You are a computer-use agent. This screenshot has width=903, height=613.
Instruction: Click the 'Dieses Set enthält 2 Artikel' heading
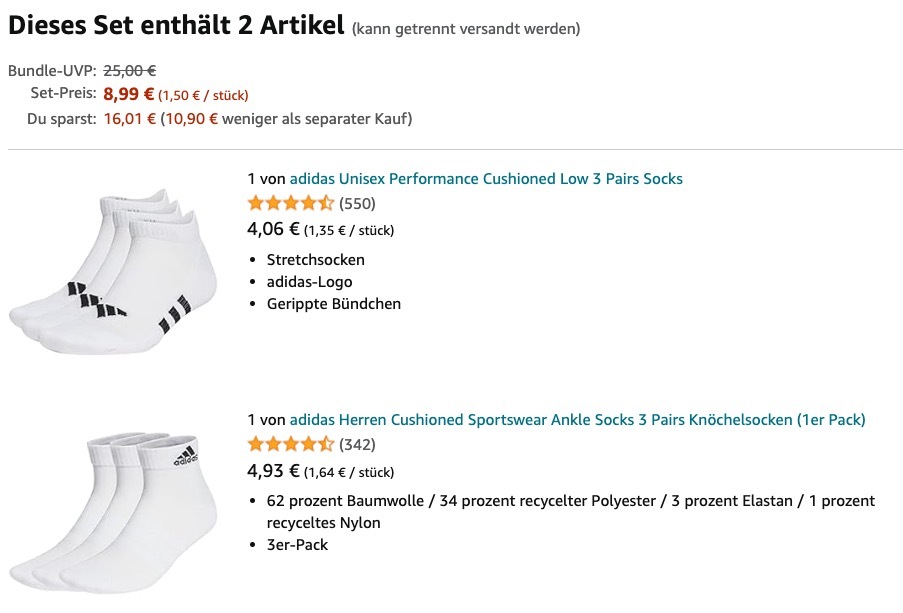[176, 25]
